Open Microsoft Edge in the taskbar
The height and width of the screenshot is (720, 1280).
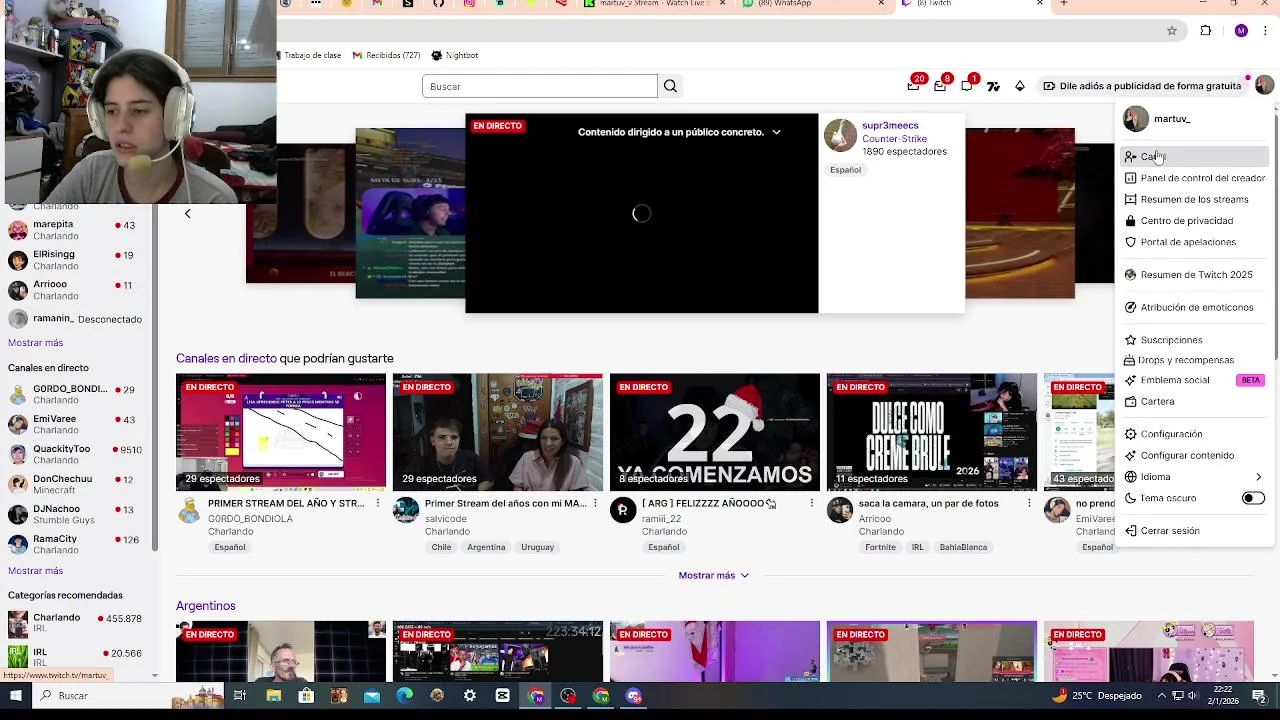(x=404, y=696)
